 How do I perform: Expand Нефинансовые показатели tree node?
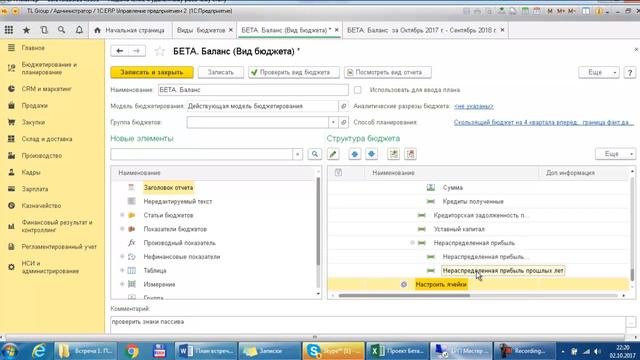(x=122, y=257)
